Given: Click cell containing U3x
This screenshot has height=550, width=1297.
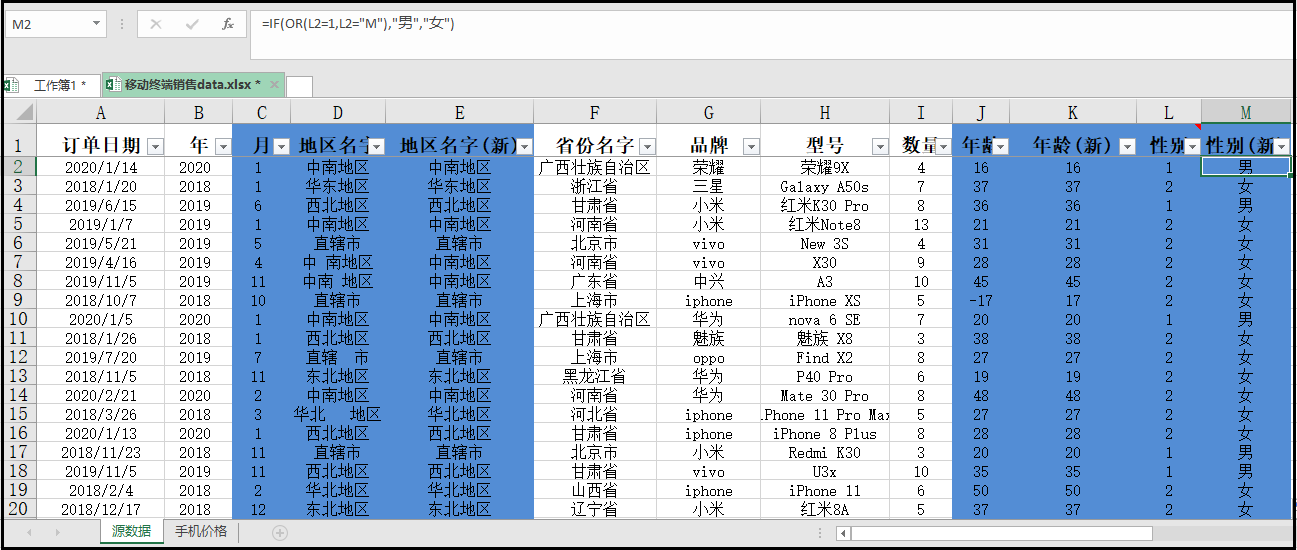Looking at the screenshot, I should pos(825,471).
